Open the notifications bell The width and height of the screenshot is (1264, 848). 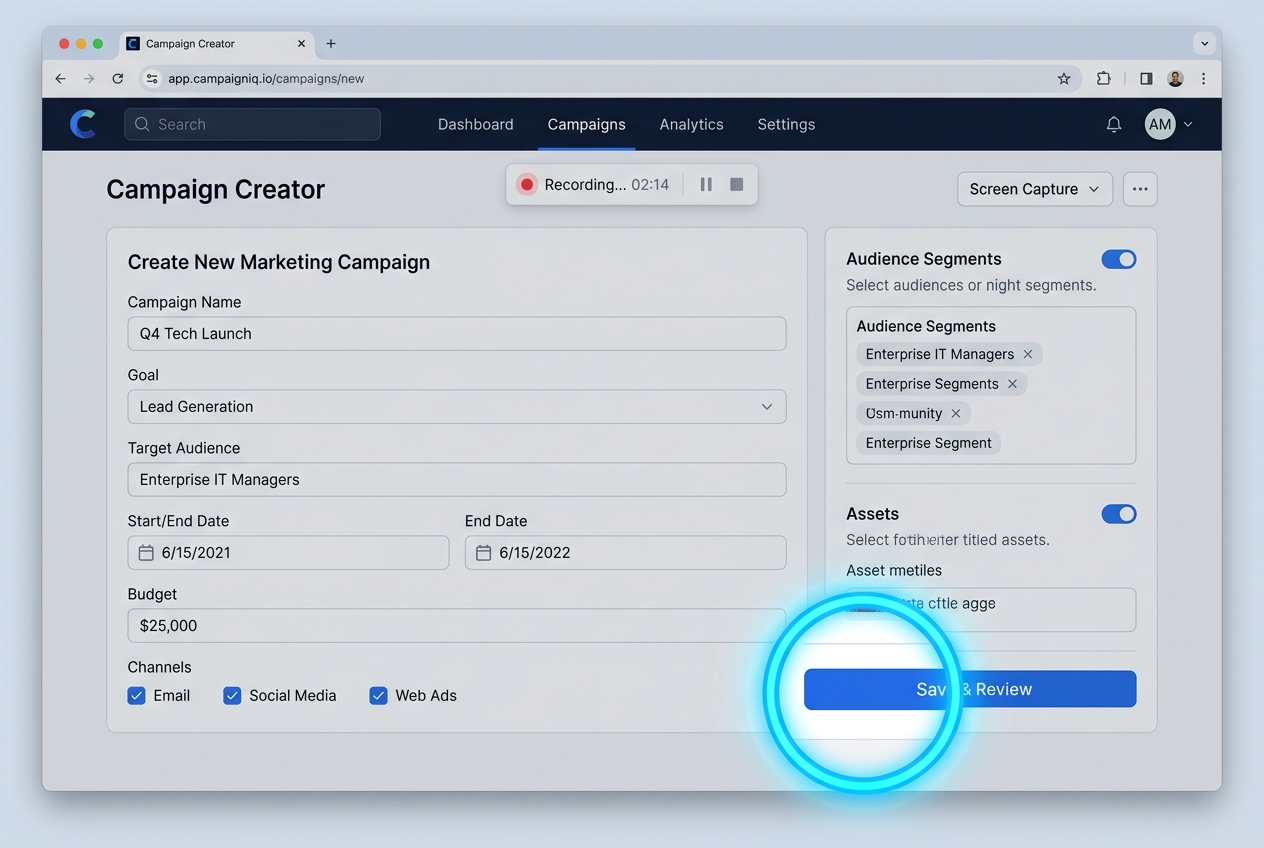[1114, 124]
